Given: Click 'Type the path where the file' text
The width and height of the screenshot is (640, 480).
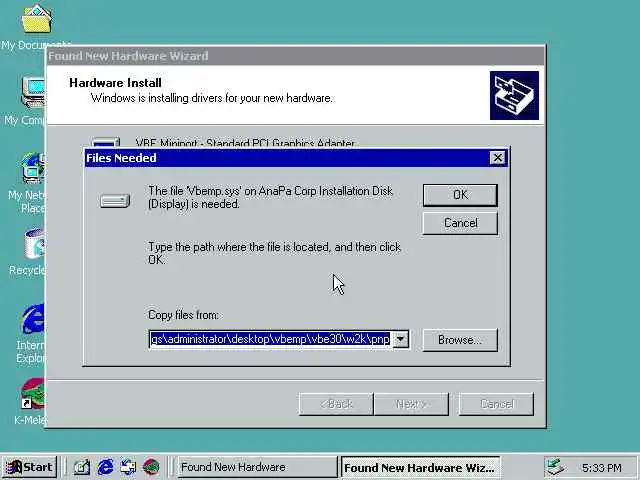Looking at the screenshot, I should point(274,253).
